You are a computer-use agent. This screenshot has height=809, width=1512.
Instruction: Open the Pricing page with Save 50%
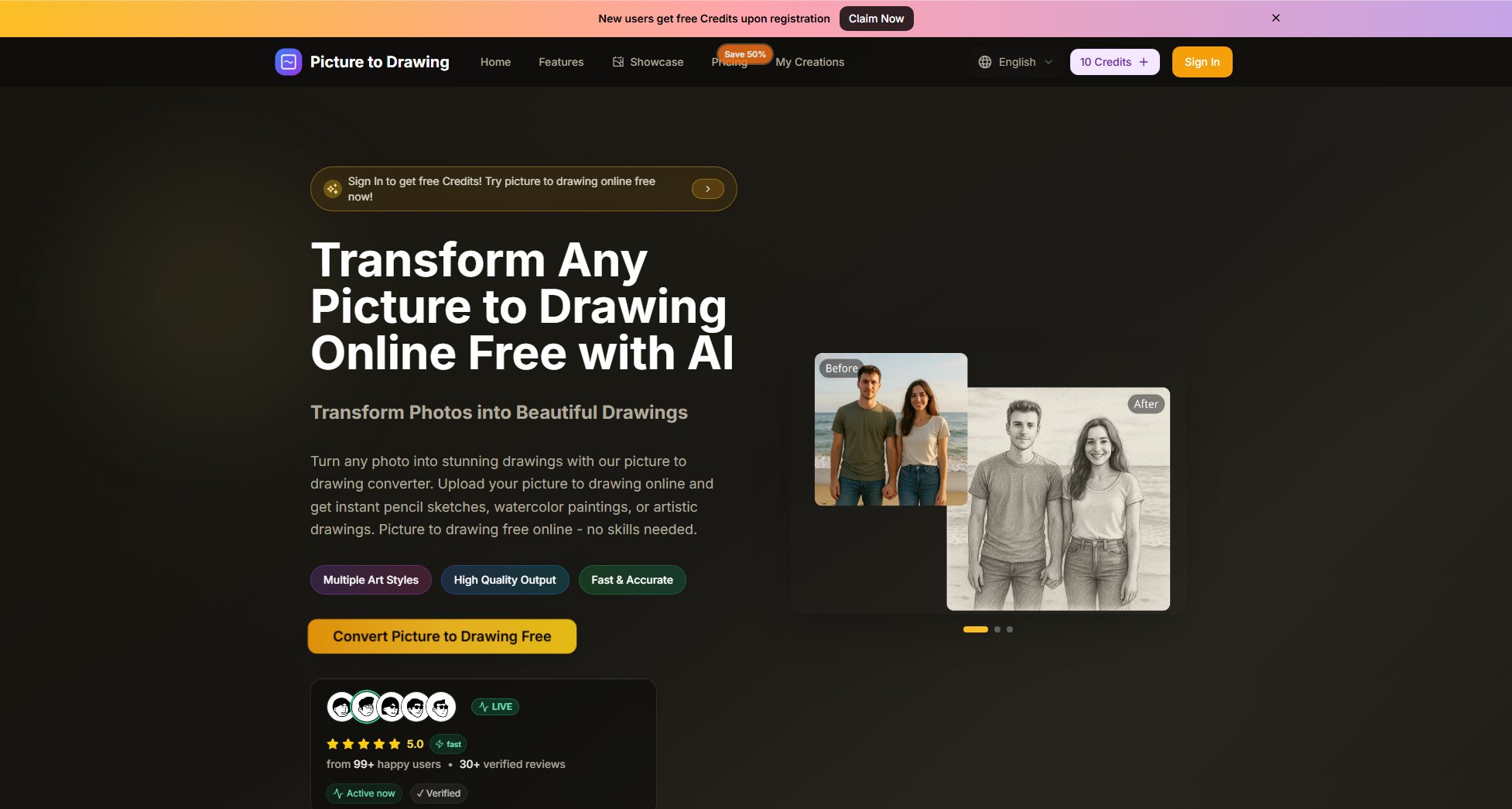click(x=730, y=62)
